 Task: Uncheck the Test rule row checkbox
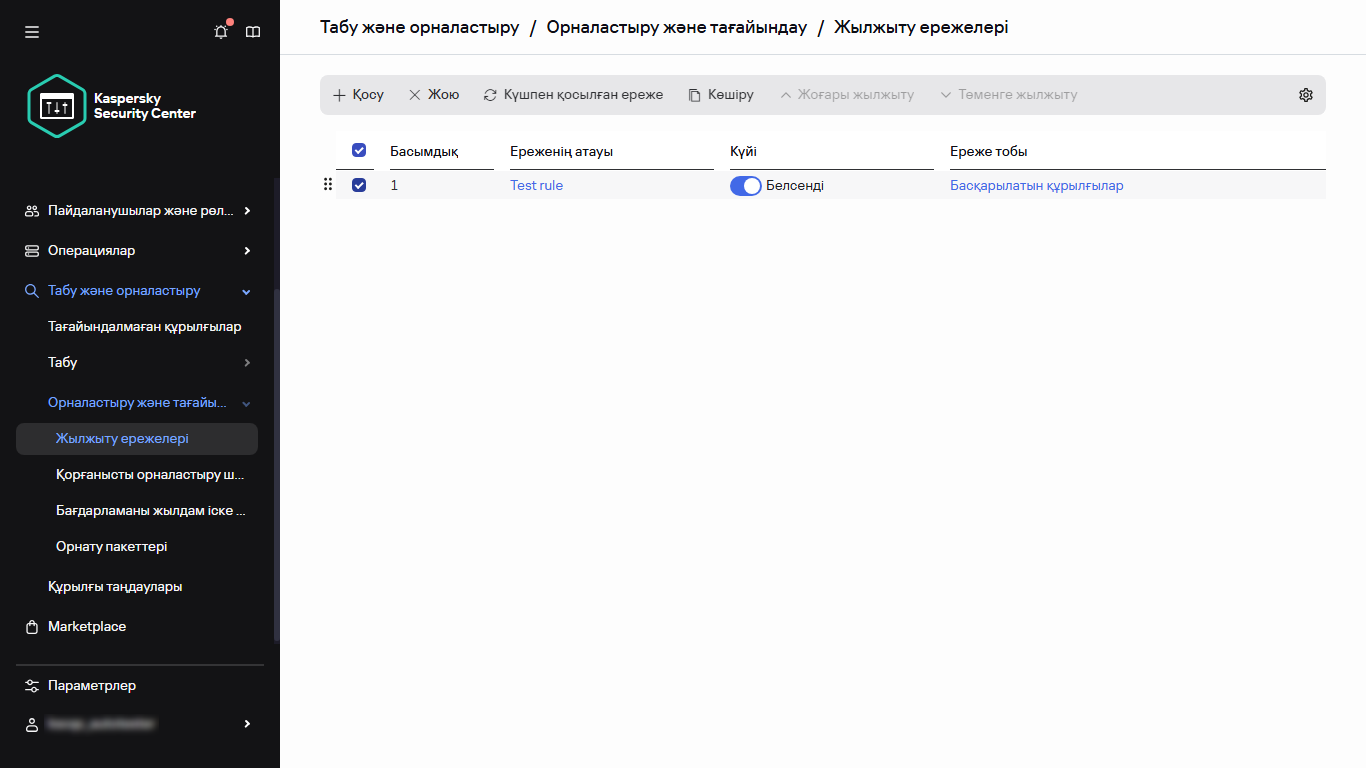358,185
